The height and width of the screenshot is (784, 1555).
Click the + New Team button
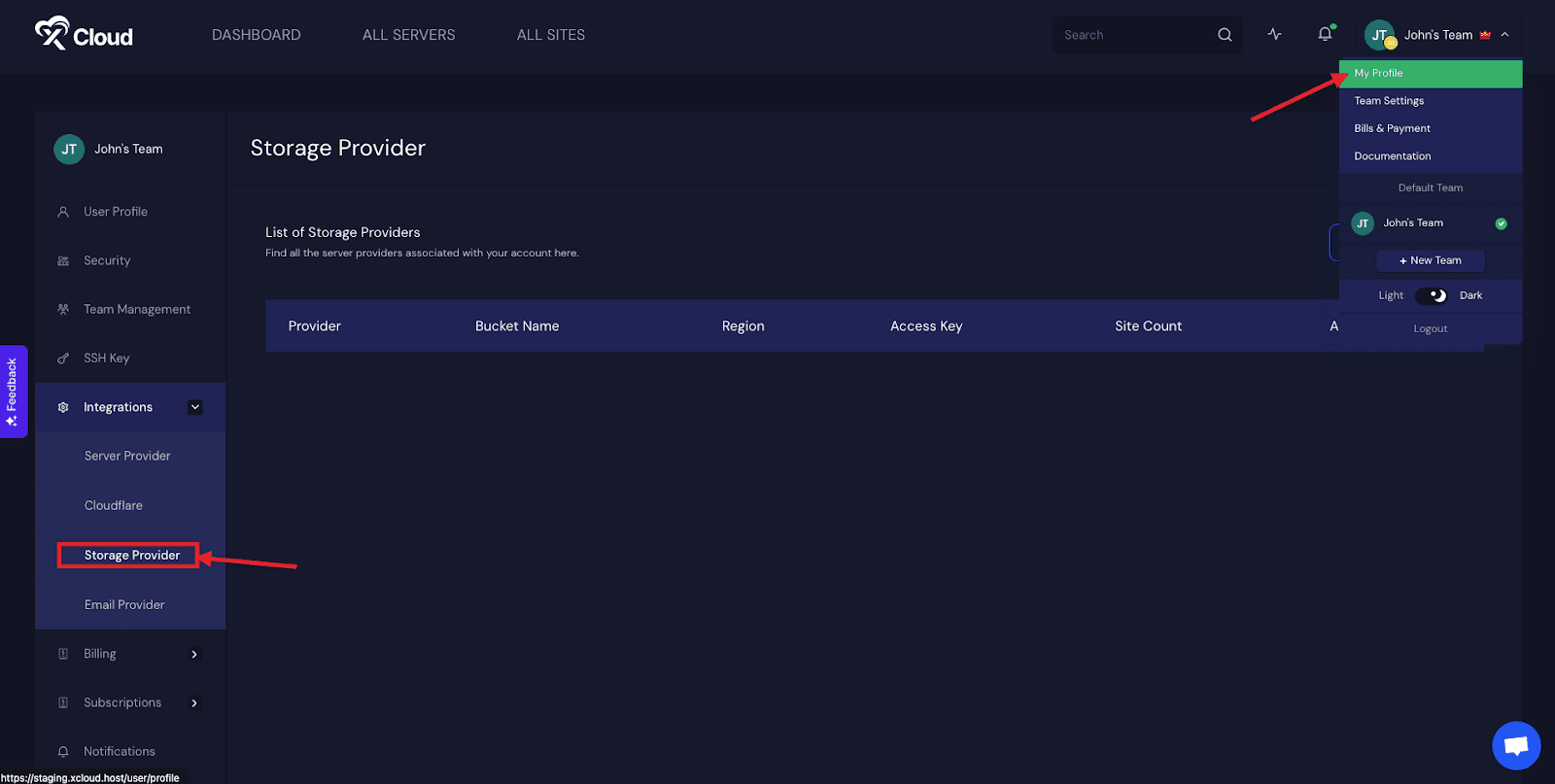pos(1430,260)
